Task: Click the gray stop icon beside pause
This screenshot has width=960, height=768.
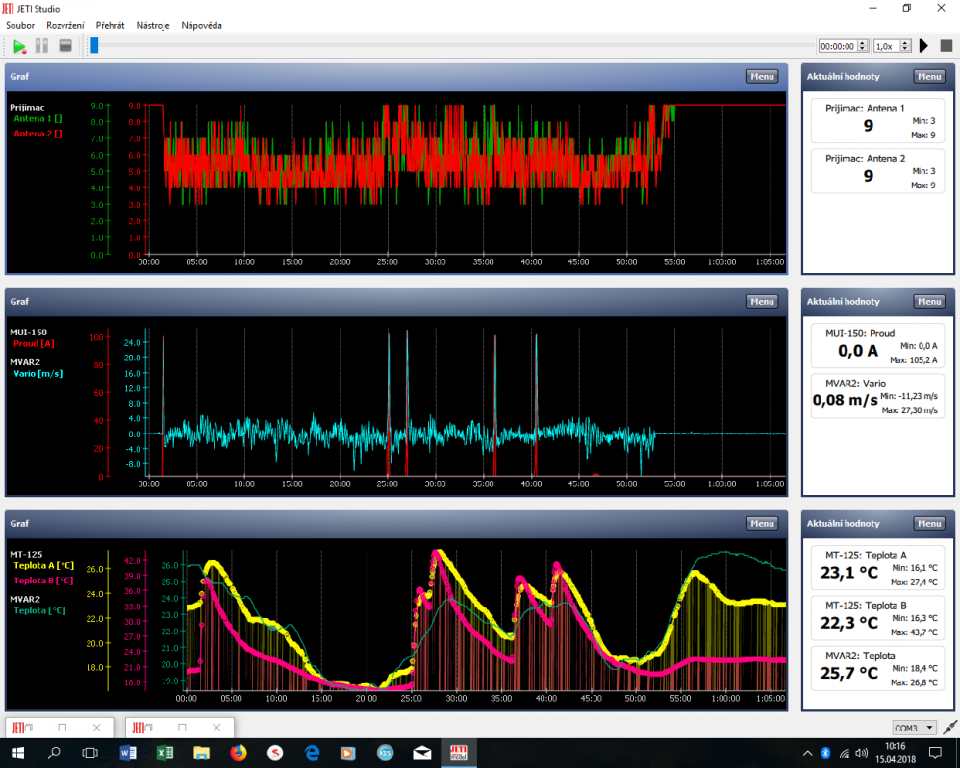Action: (66, 46)
